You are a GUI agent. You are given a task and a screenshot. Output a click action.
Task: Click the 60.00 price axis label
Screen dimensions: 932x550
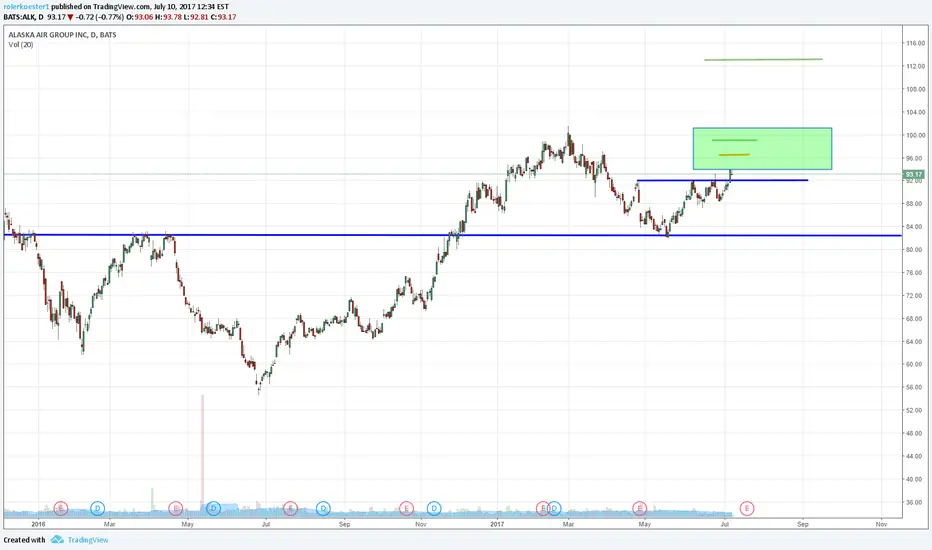click(915, 364)
